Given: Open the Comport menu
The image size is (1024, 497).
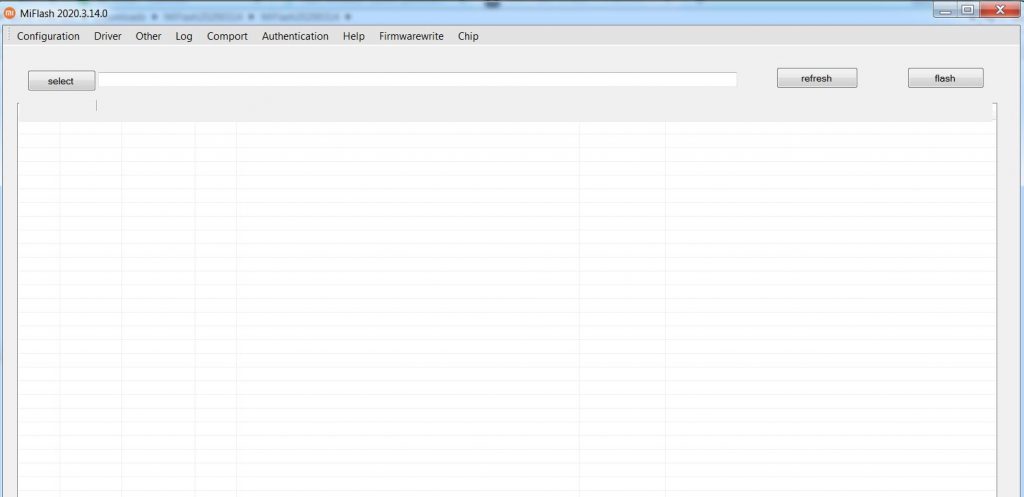Looking at the screenshot, I should [x=227, y=37].
